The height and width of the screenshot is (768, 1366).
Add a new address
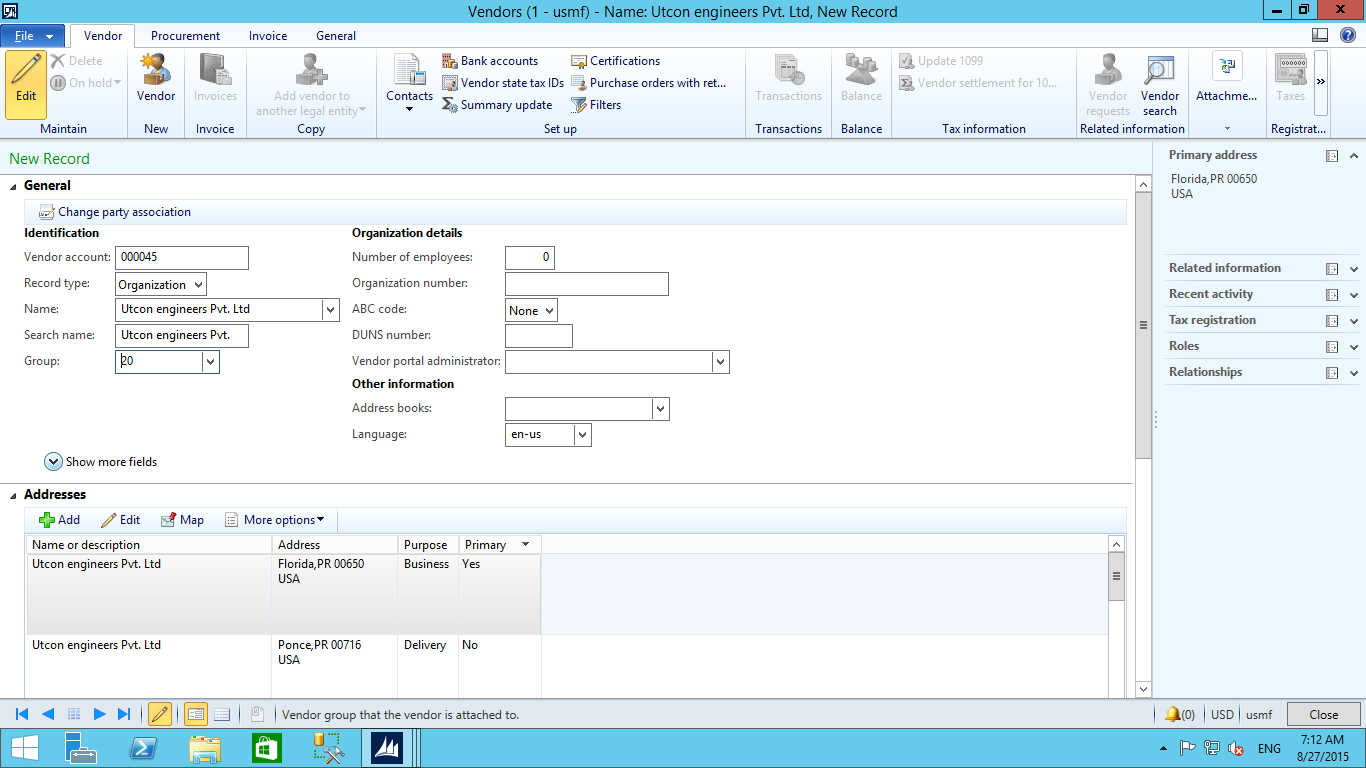[59, 520]
